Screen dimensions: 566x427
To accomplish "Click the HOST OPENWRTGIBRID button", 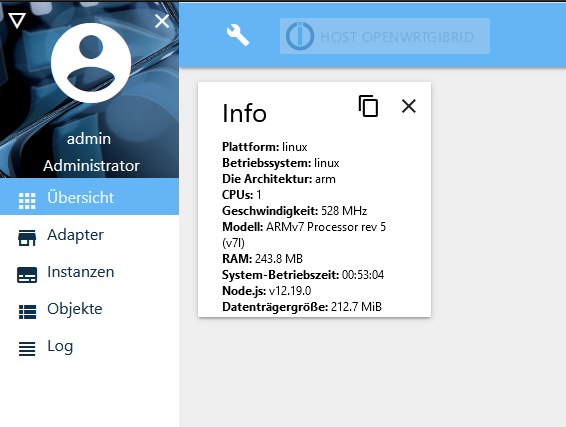I will click(x=385, y=36).
